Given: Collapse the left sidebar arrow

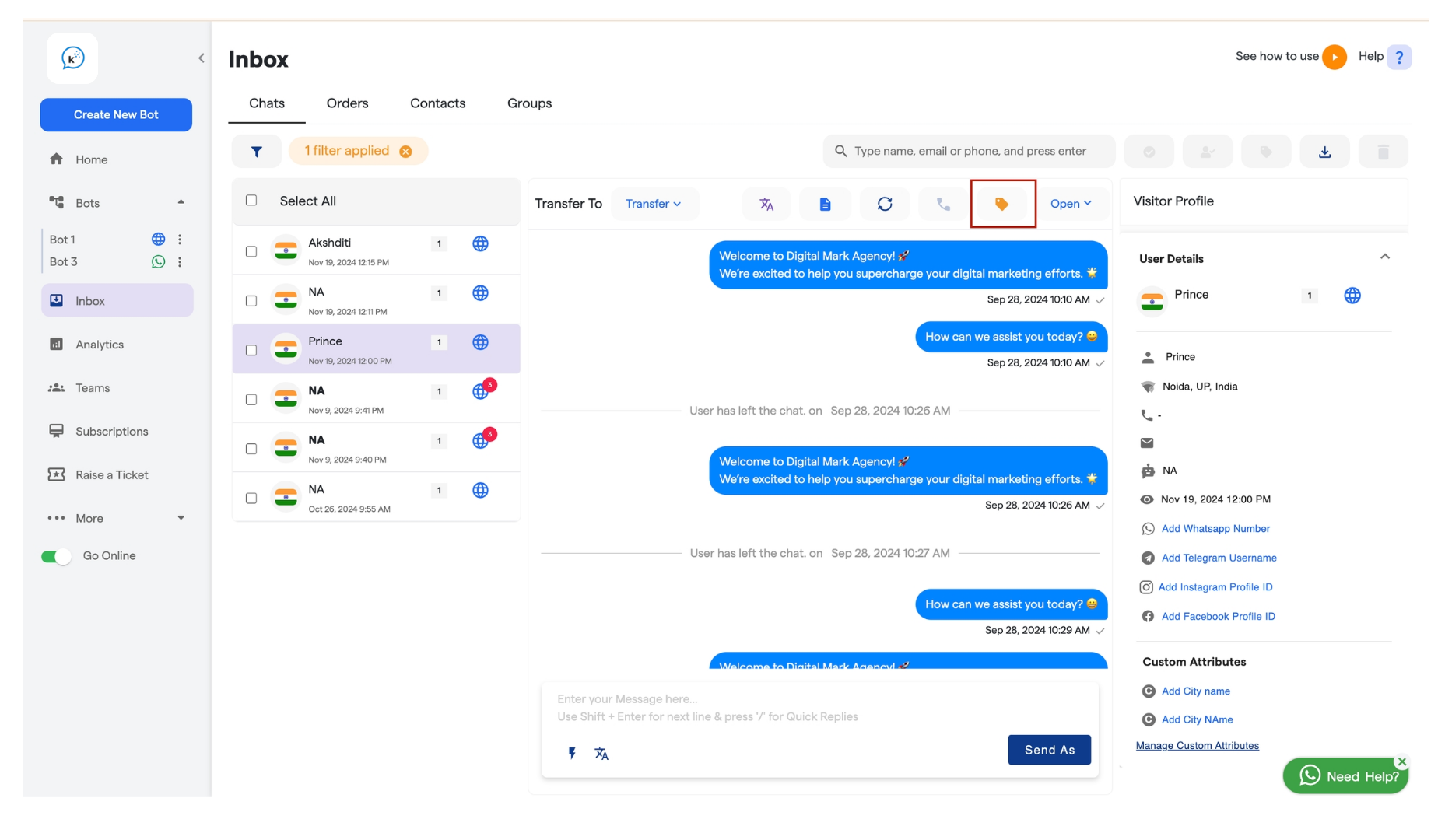Looking at the screenshot, I should (201, 58).
